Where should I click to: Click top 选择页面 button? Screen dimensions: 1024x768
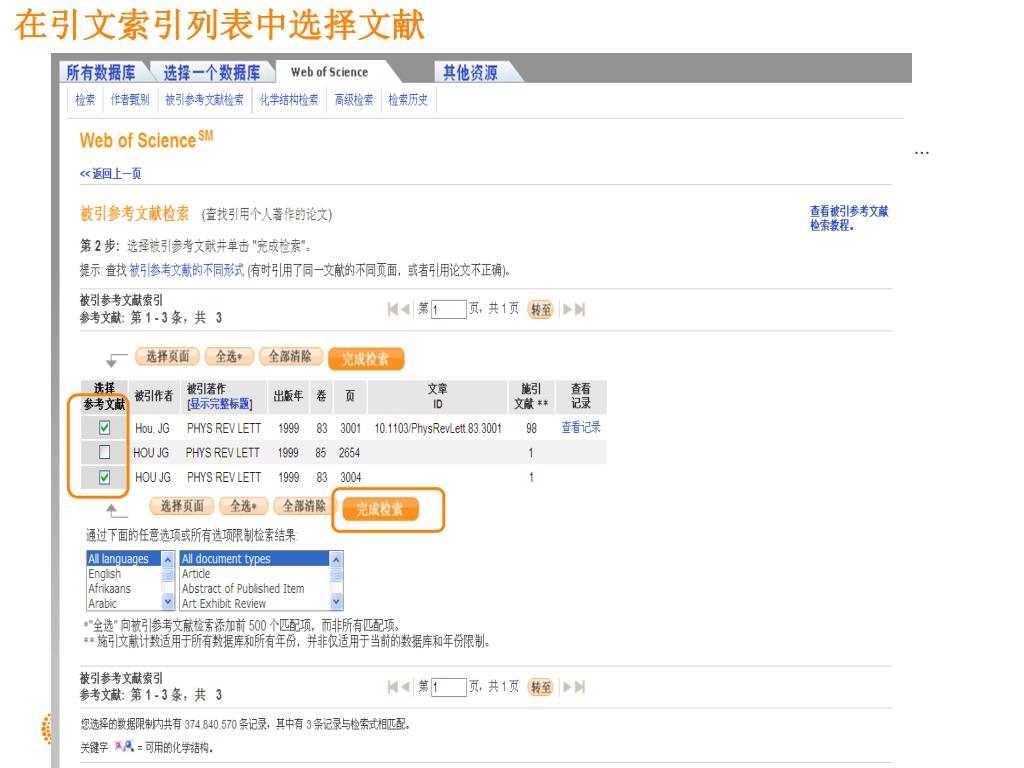click(167, 356)
